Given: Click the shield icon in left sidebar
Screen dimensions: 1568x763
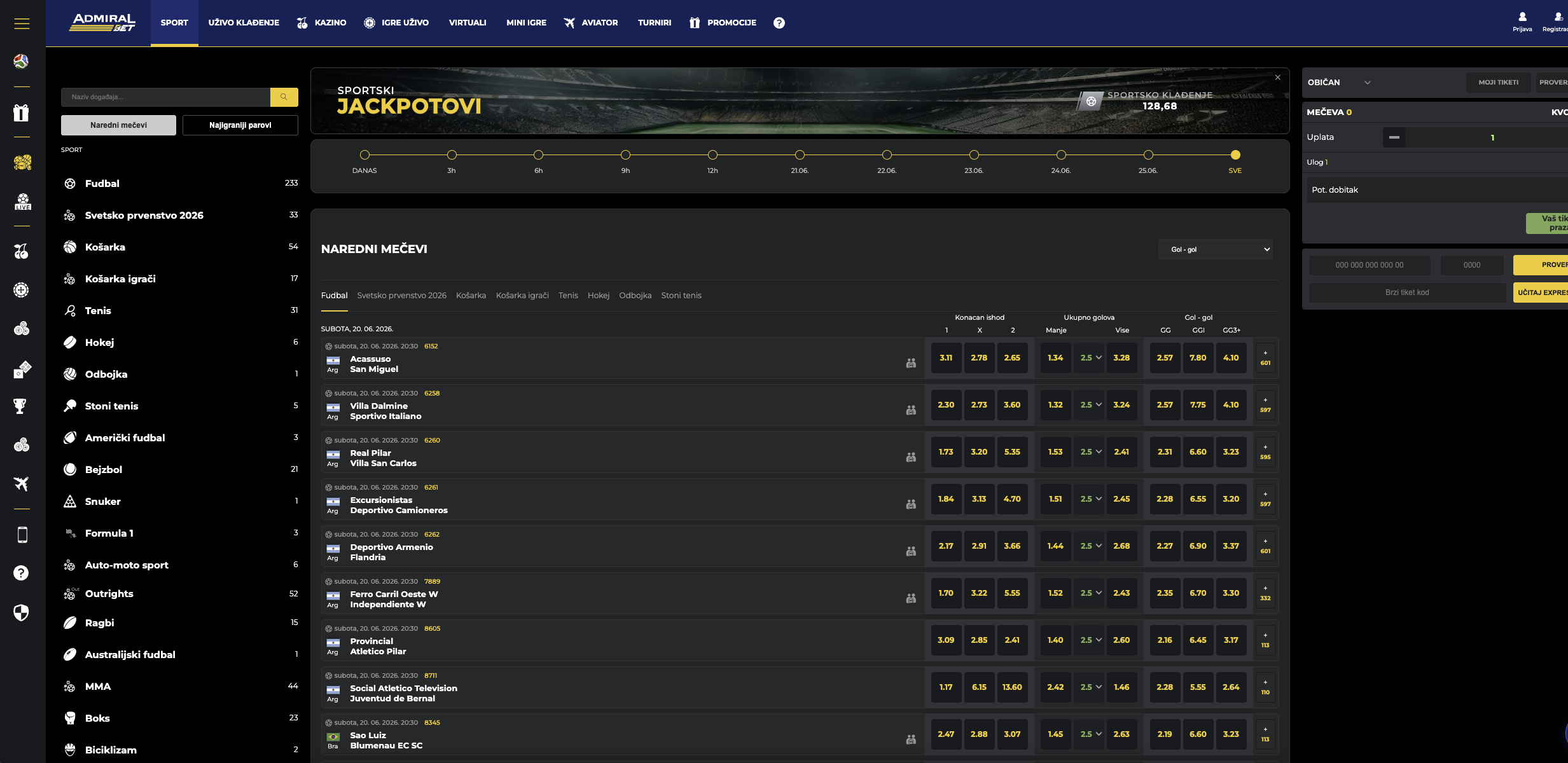Looking at the screenshot, I should click(22, 612).
